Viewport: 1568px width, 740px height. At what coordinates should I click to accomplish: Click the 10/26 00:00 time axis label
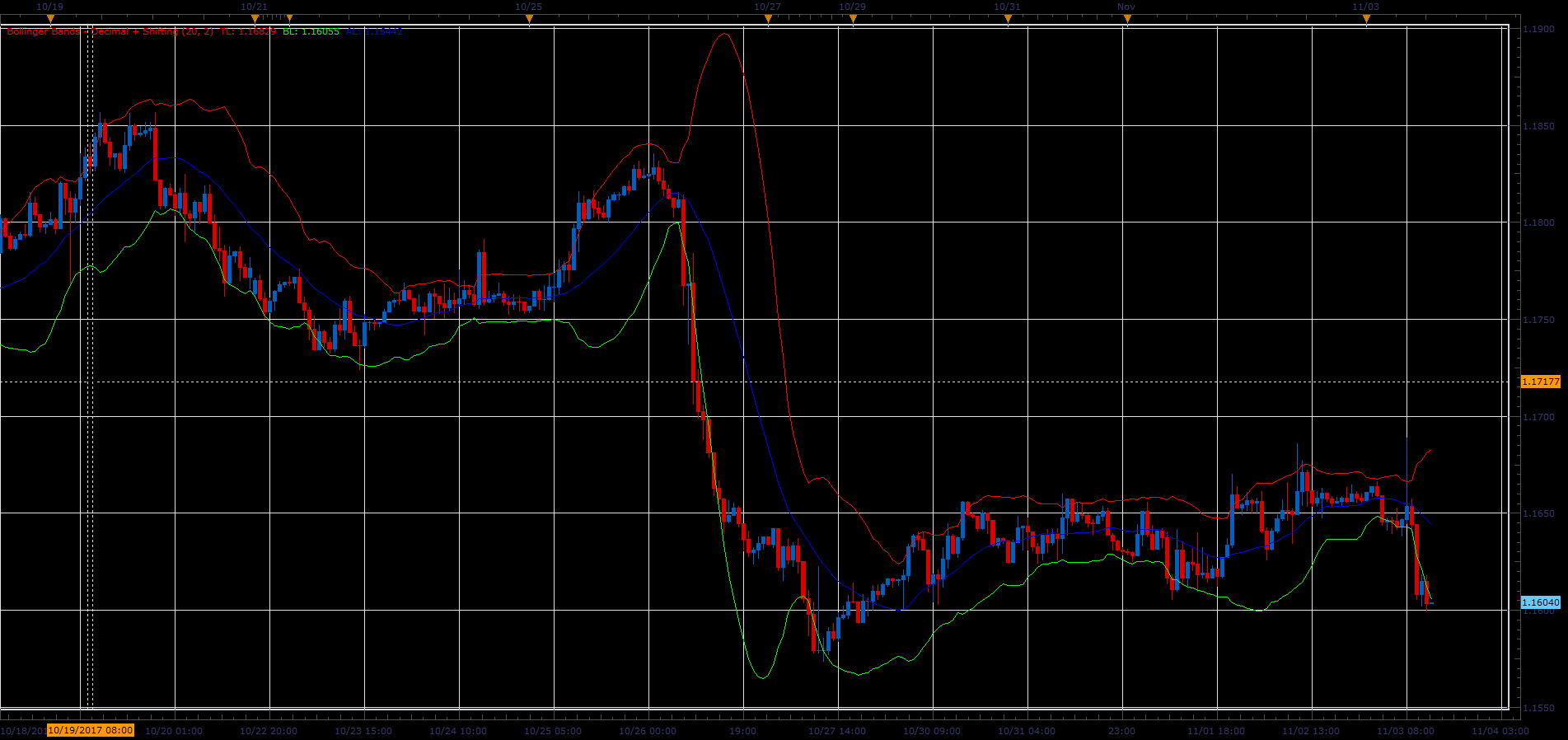[648, 731]
